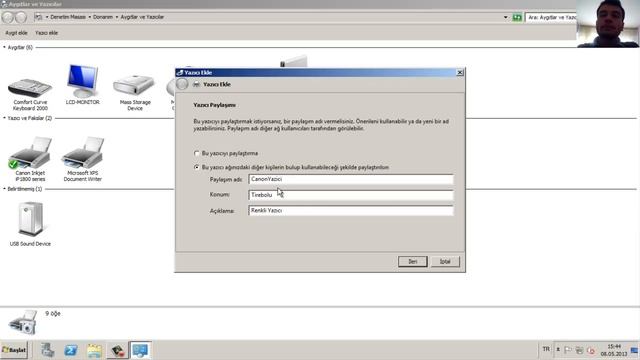Click the Paylaşım adı field with CanonYazıcı
This screenshot has height=360, width=640.
point(351,179)
